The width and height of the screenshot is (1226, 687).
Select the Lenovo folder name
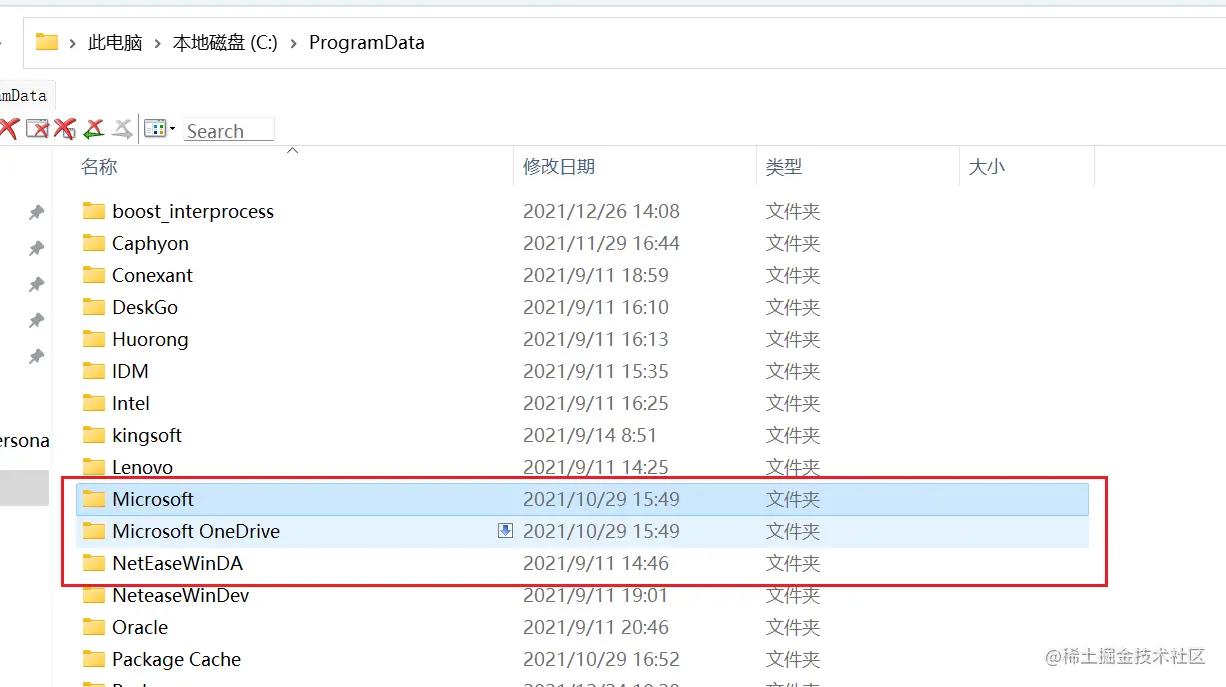coord(142,467)
